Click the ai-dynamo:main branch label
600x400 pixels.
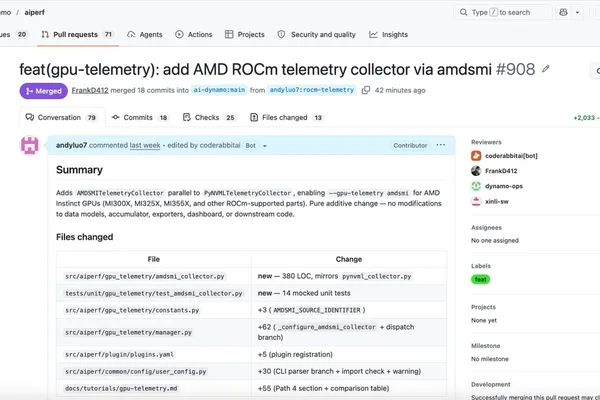click(219, 90)
